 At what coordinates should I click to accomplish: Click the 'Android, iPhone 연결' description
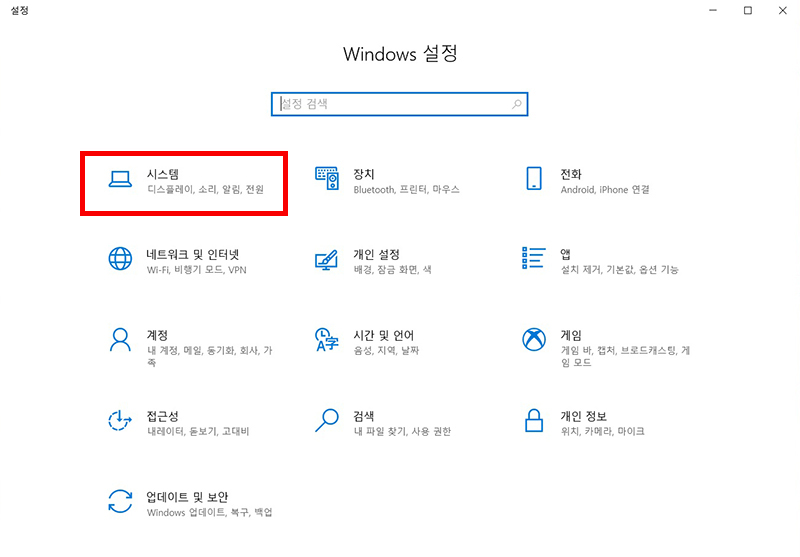tap(605, 190)
